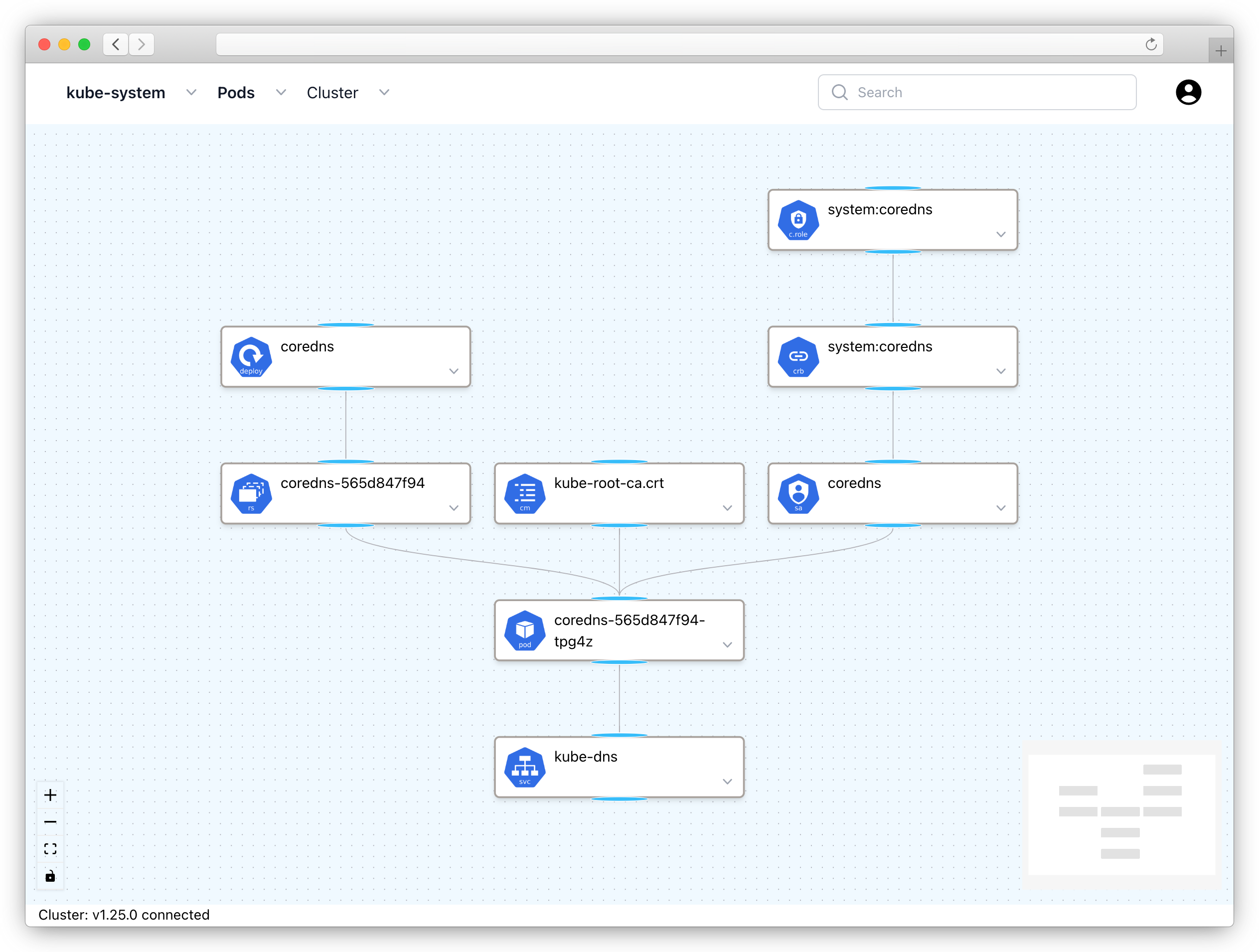Image resolution: width=1259 pixels, height=952 pixels.
Task: Expand the coredns deployment node chevron
Action: coord(454,371)
